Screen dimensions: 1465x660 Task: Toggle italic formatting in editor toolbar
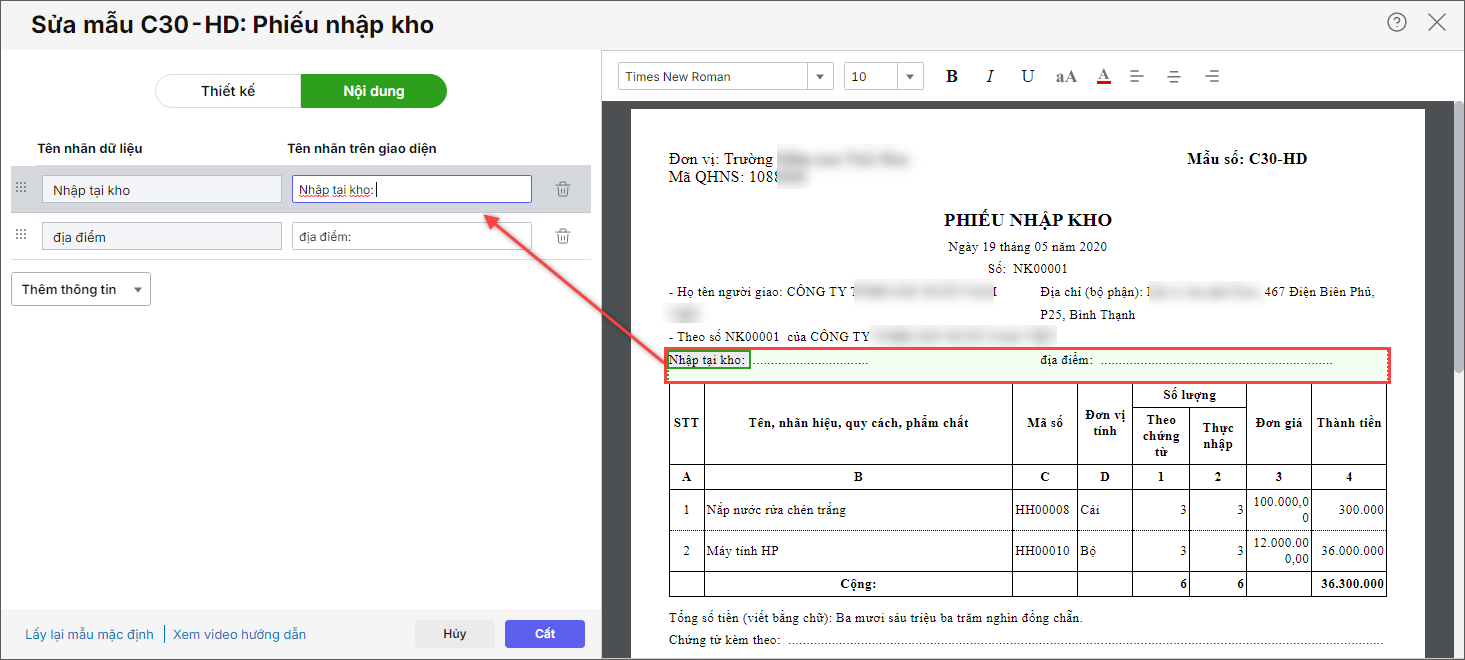[990, 76]
